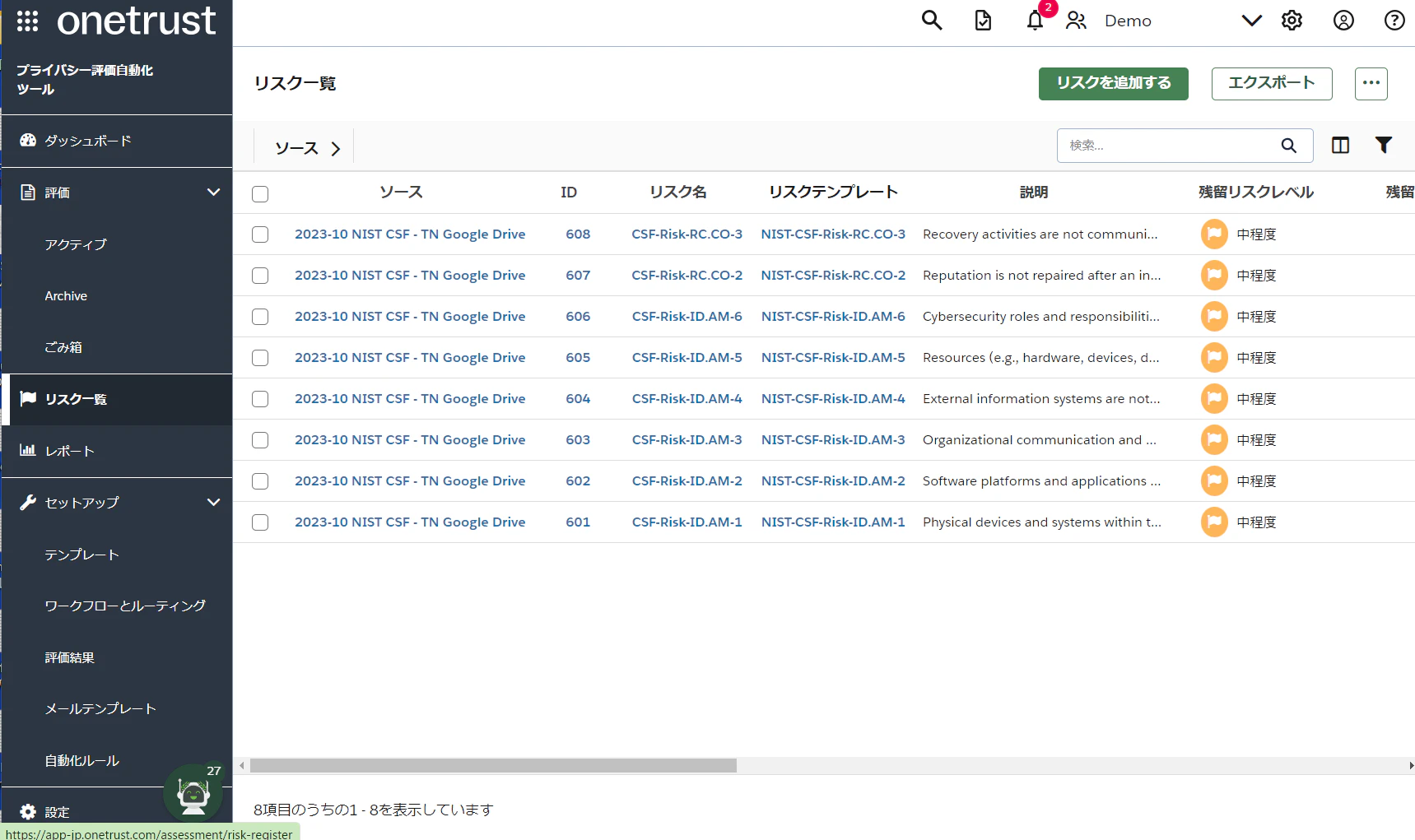This screenshot has width=1415, height=840.
Task: Click the risk level flag icon for ID 607
Action: tap(1214, 276)
